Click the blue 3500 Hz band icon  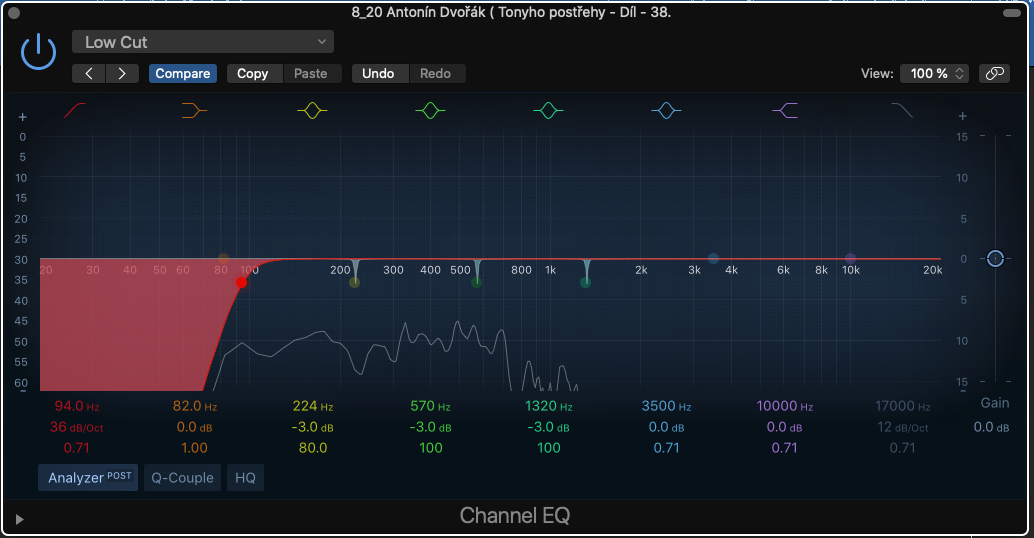[x=666, y=111]
